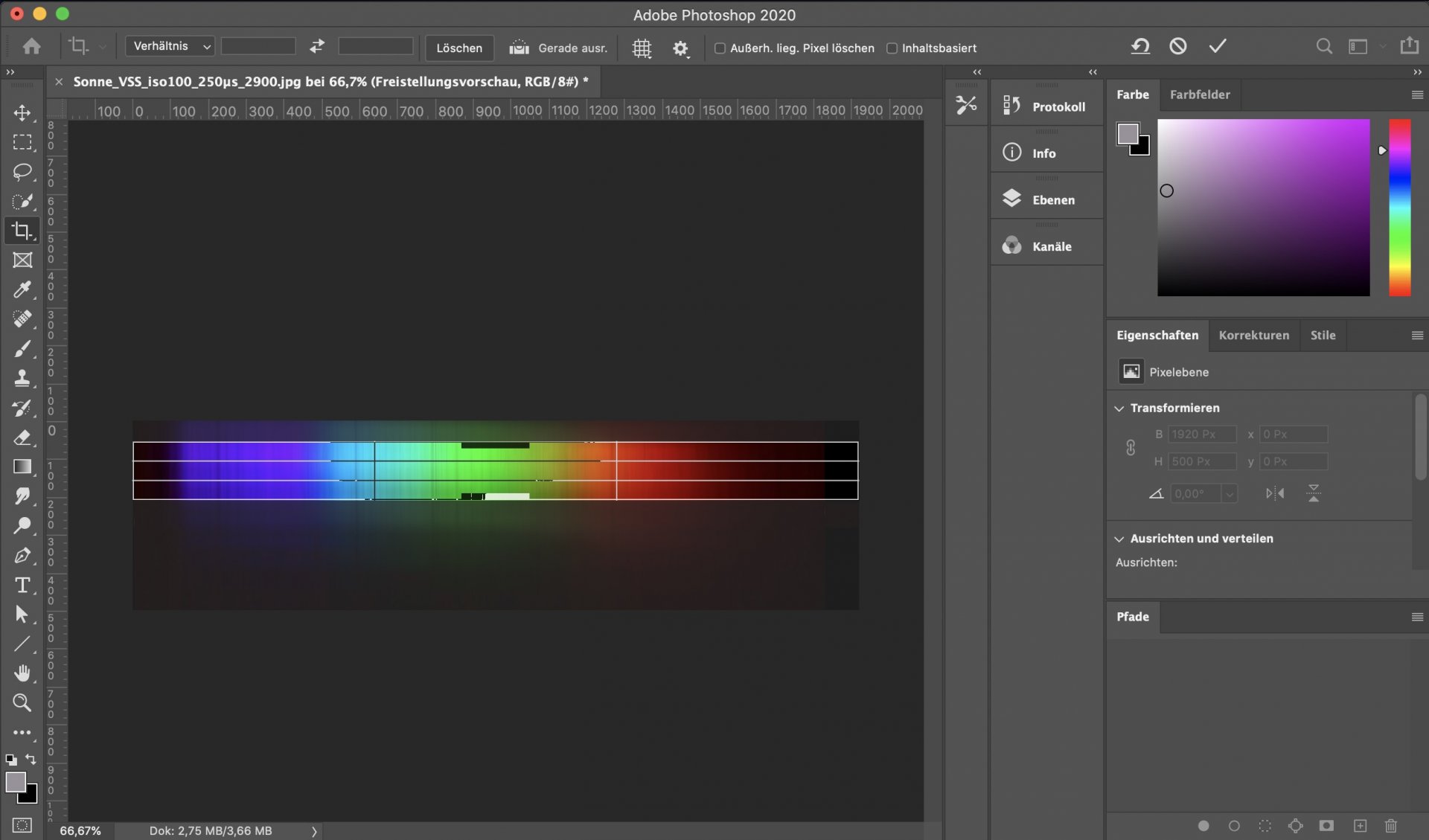Click the Löschen button
1429x840 pixels.
click(459, 48)
